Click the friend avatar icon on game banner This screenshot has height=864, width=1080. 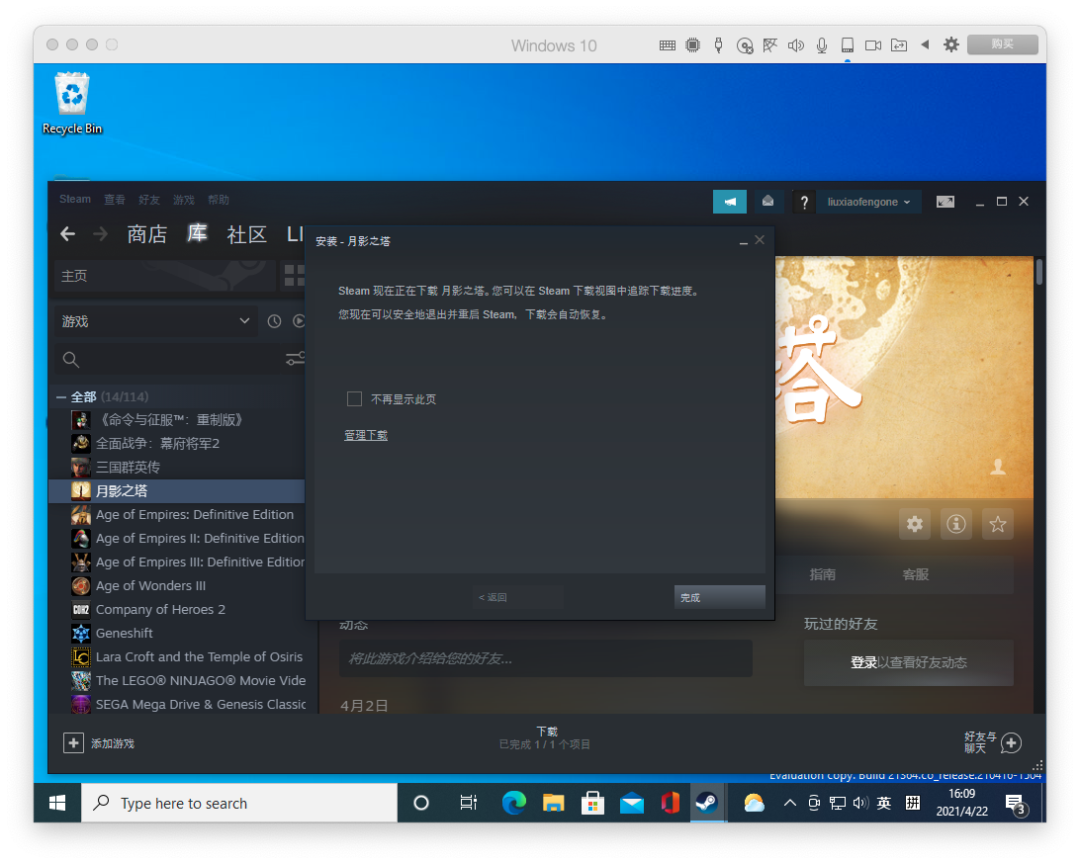click(x=998, y=467)
